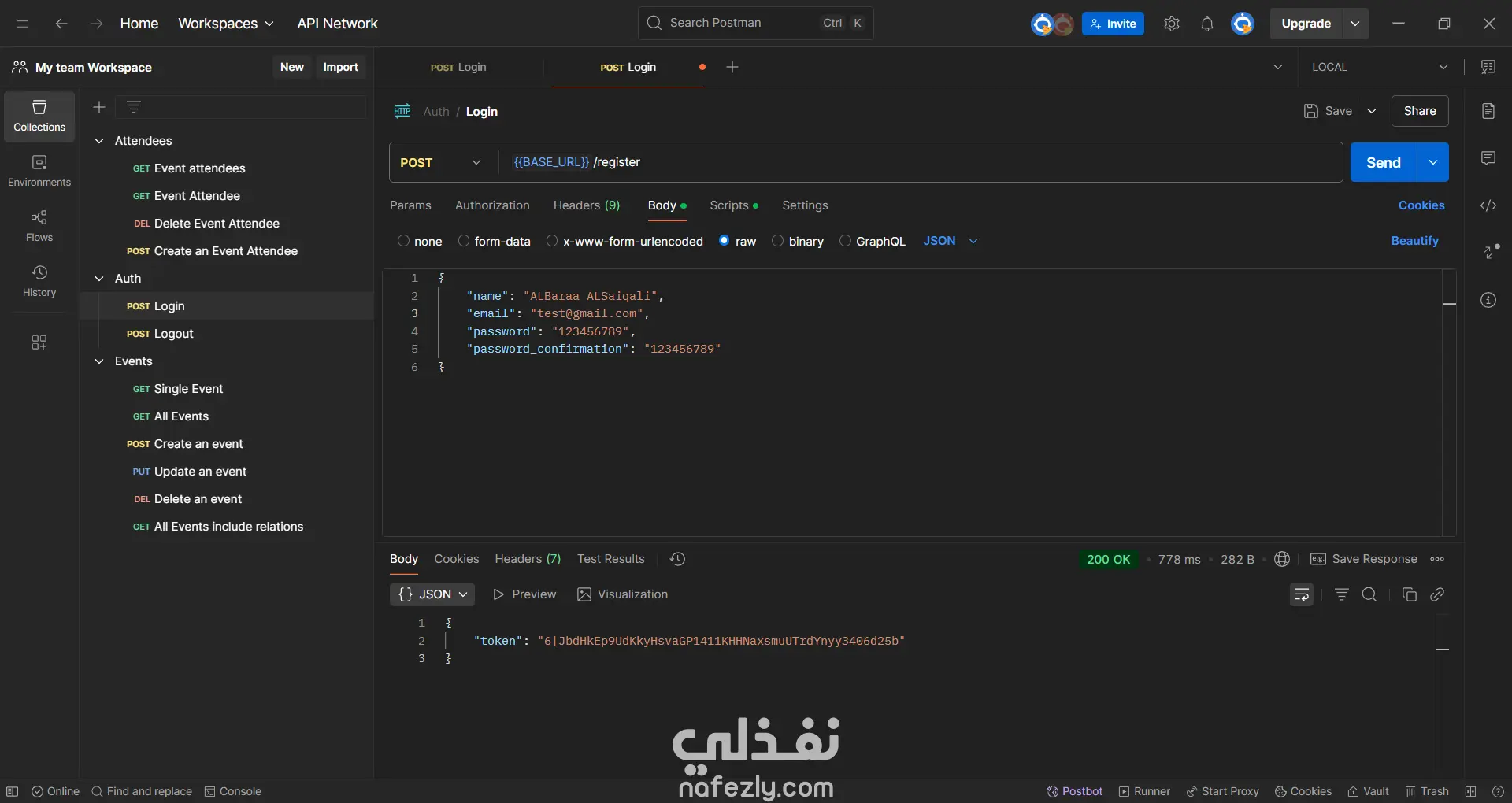
Task: Open the response history clock icon
Action: click(x=677, y=559)
